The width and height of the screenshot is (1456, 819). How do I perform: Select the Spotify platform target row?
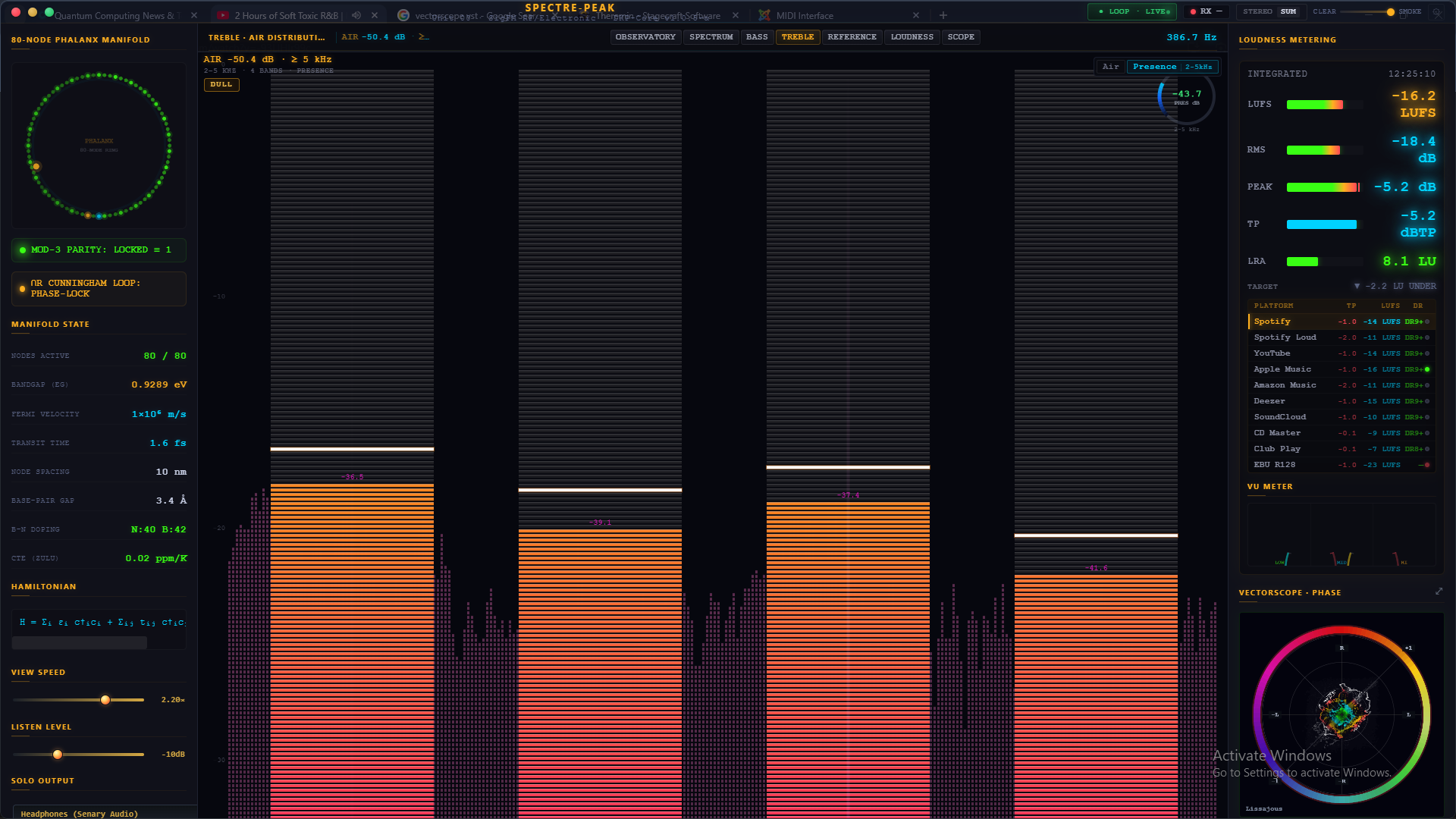[1341, 322]
